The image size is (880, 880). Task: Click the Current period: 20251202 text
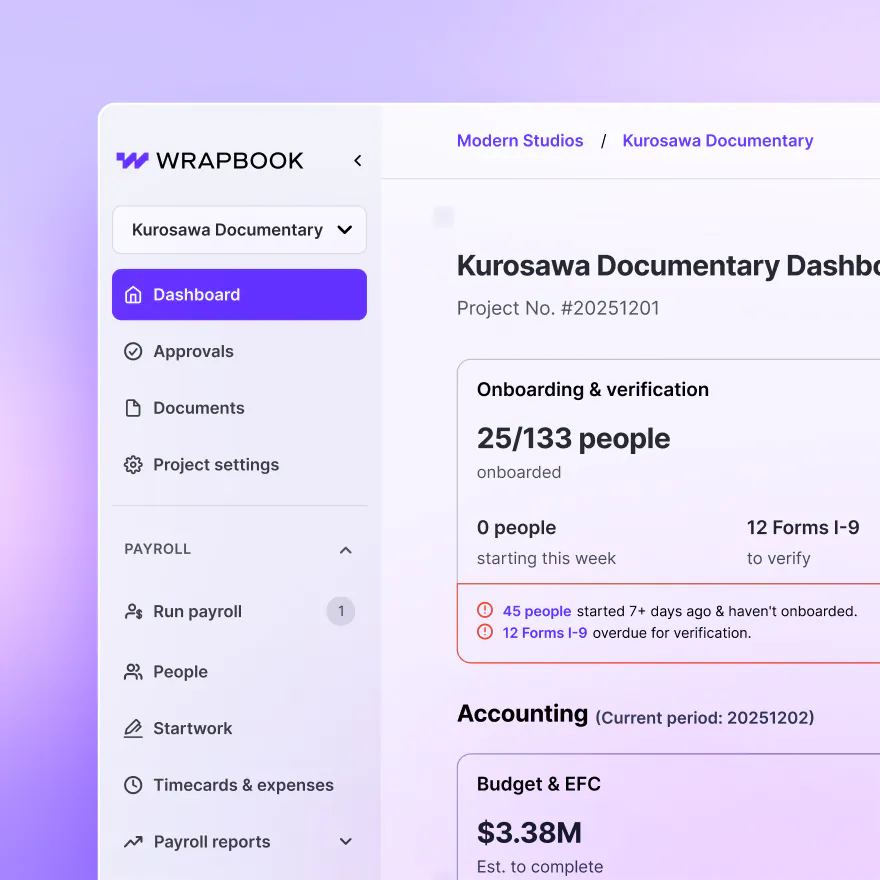pos(704,717)
